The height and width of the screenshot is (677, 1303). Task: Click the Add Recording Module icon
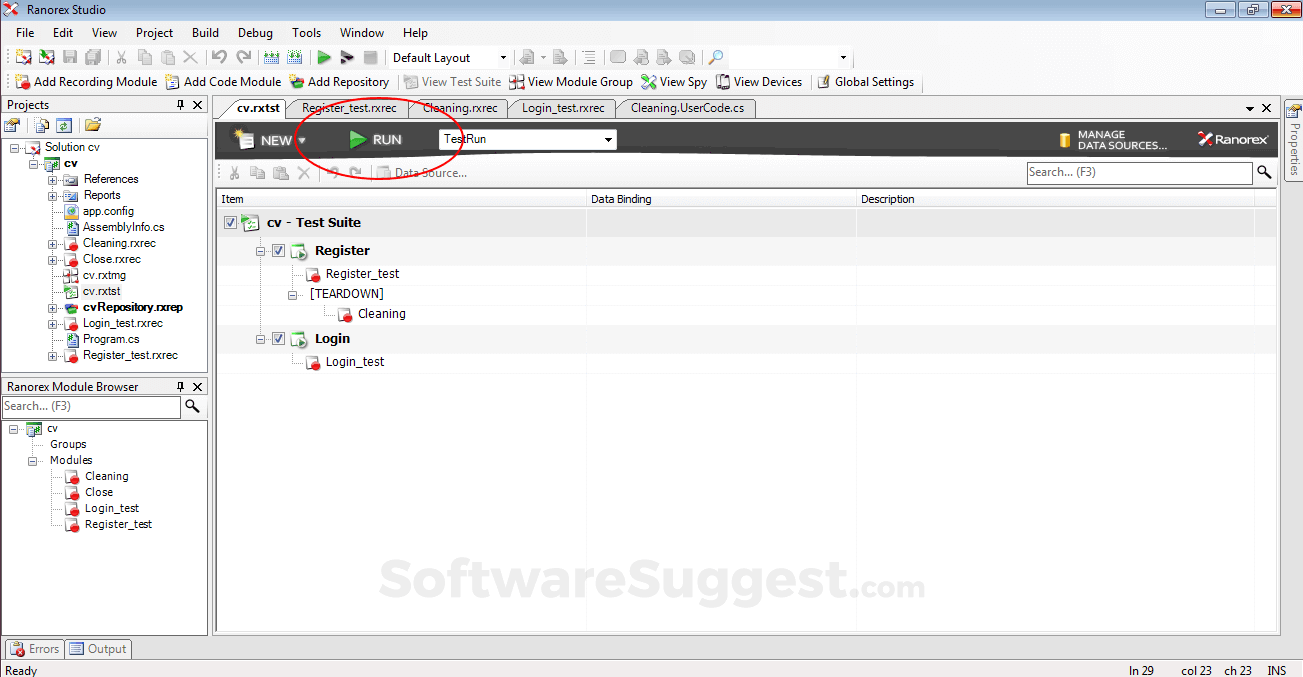coord(24,82)
